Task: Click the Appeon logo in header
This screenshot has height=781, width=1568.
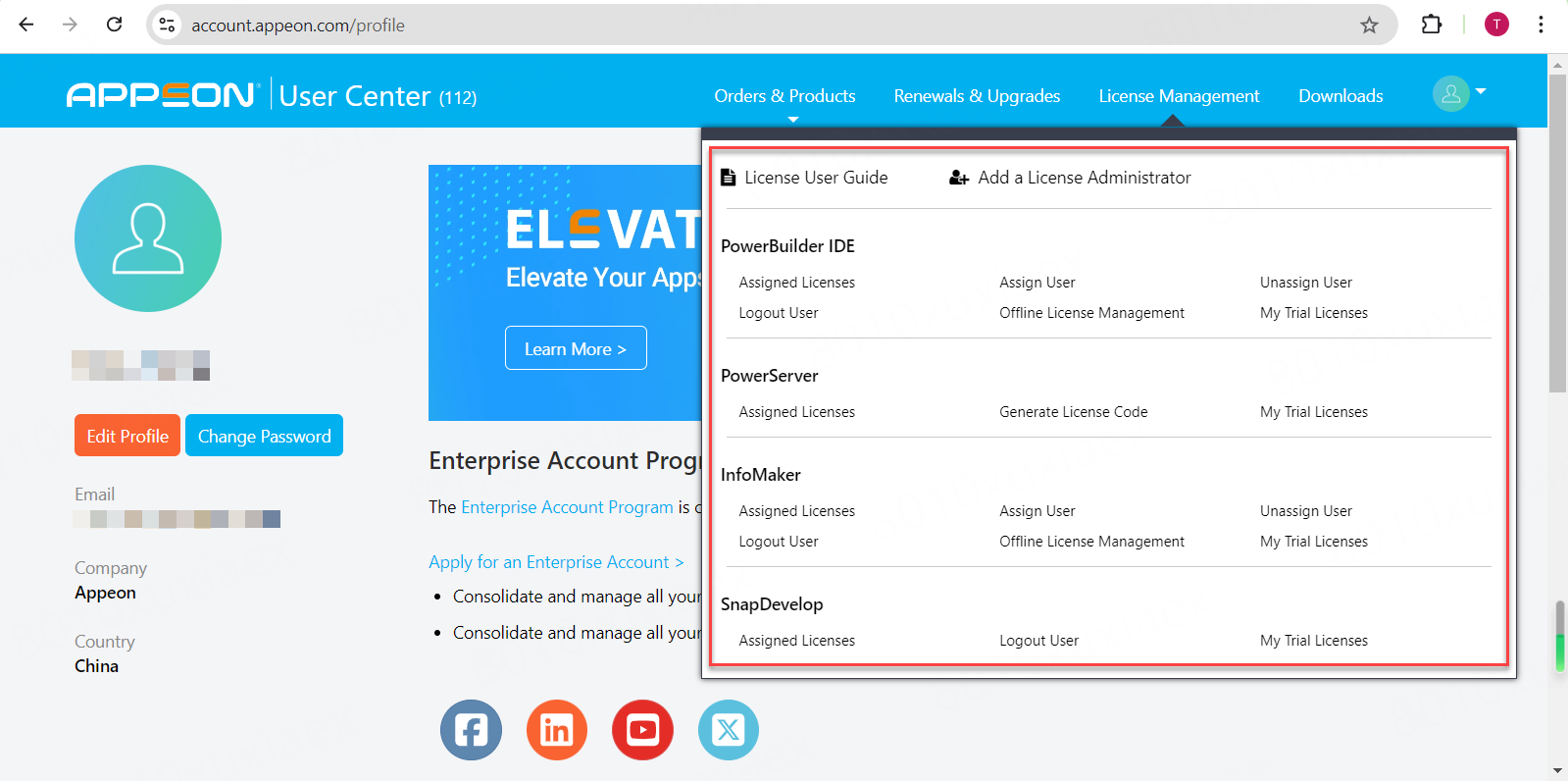Action: (163, 95)
